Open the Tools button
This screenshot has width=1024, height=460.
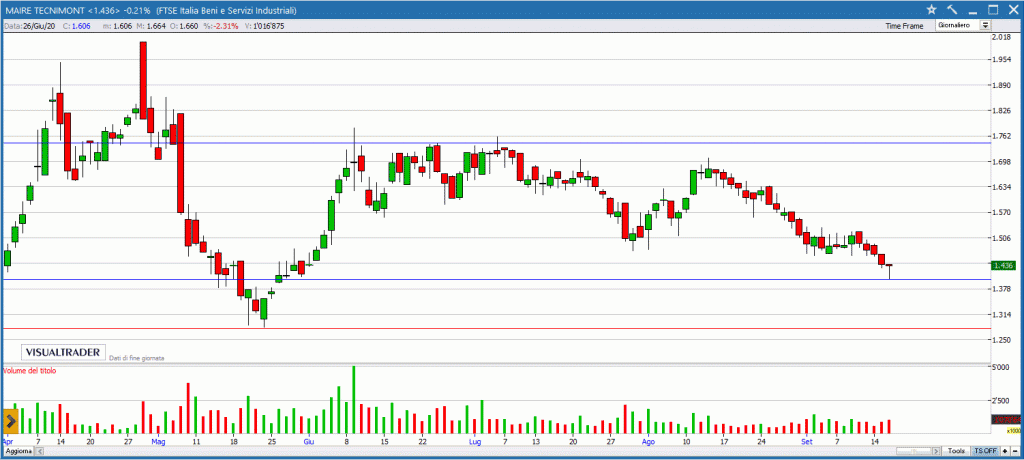coord(957,451)
